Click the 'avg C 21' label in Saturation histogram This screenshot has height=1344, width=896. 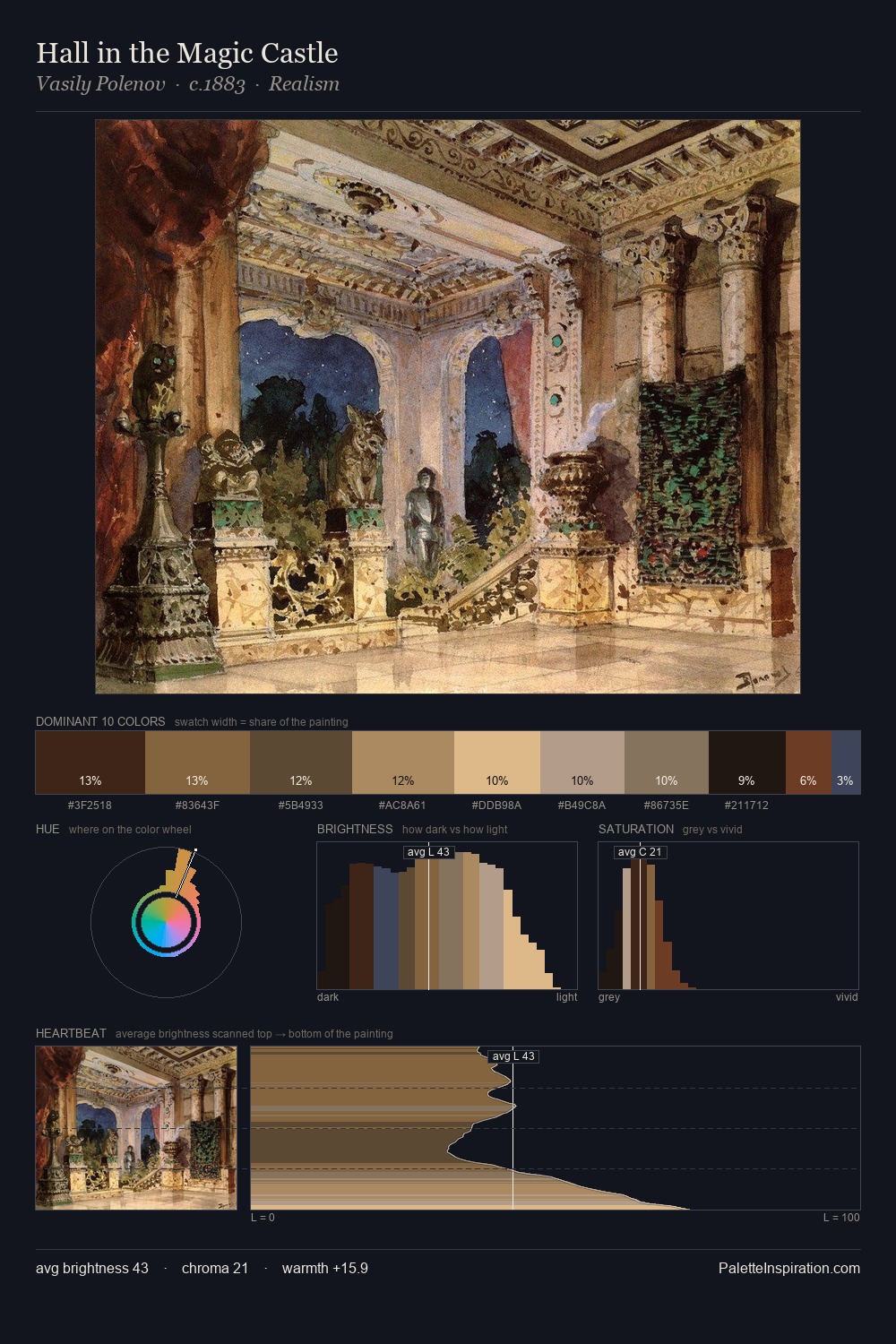640,852
